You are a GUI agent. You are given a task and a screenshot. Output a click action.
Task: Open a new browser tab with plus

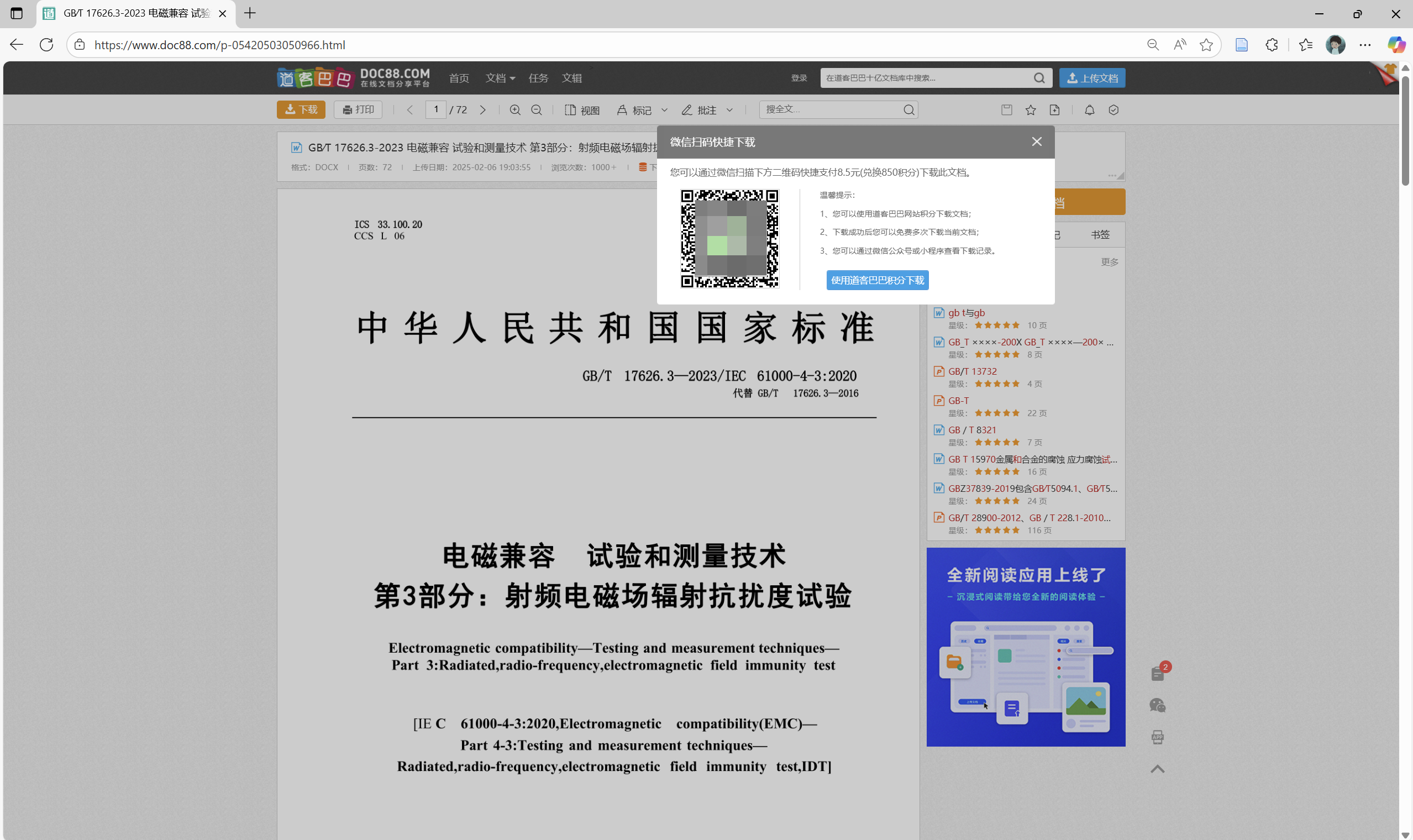pyautogui.click(x=250, y=13)
